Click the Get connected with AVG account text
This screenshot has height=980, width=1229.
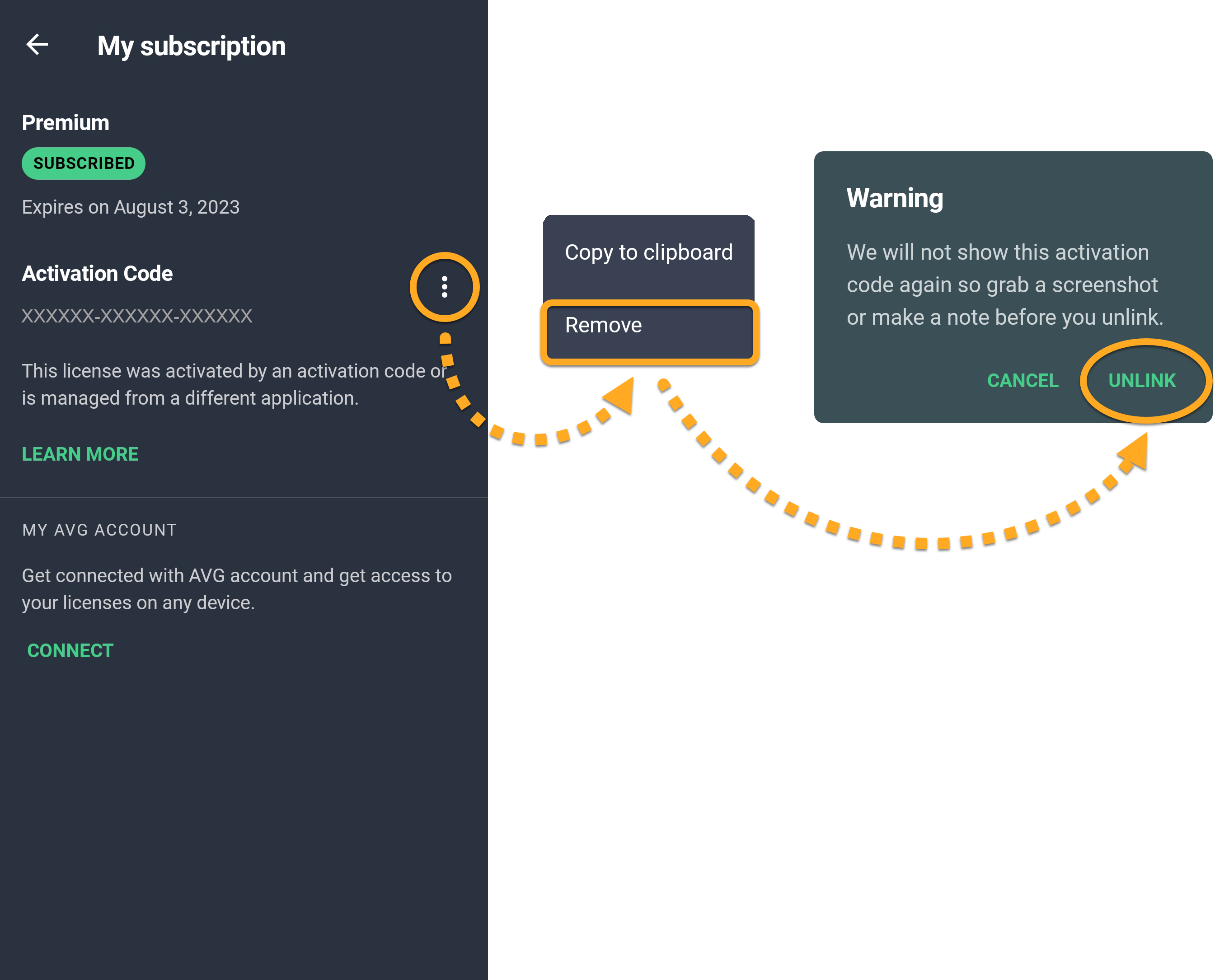coord(237,589)
